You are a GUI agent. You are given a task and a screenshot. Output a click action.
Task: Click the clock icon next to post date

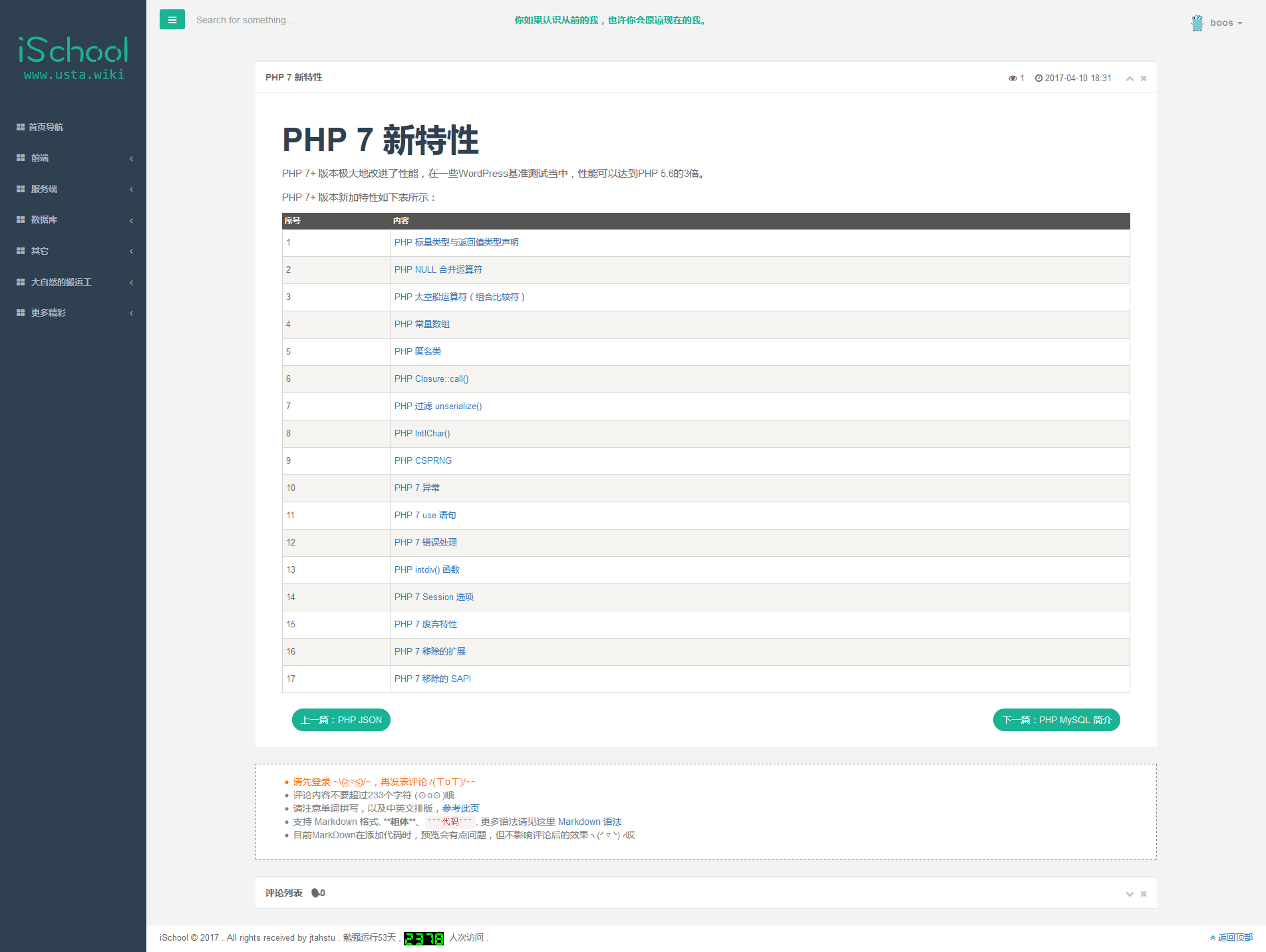pos(1038,79)
